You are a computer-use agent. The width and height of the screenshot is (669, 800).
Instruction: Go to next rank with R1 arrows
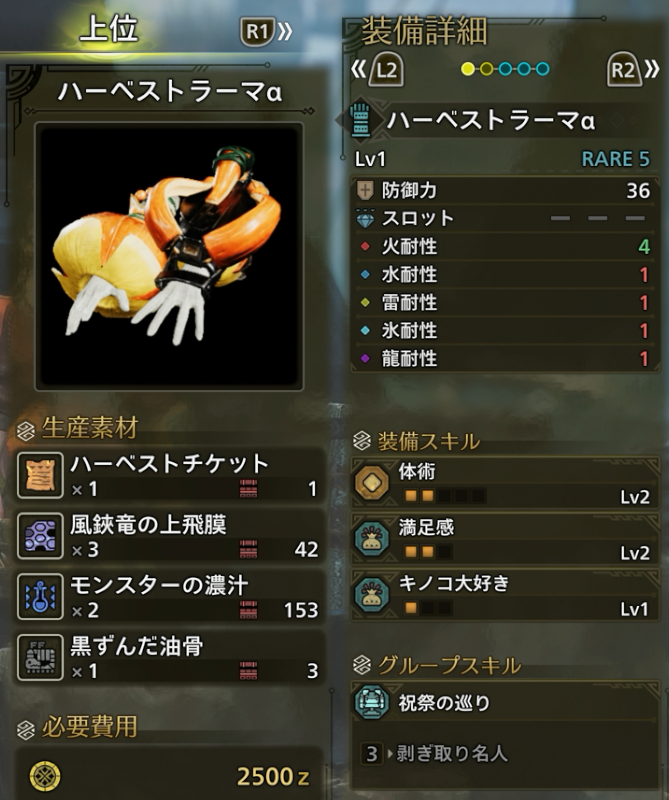[266, 32]
